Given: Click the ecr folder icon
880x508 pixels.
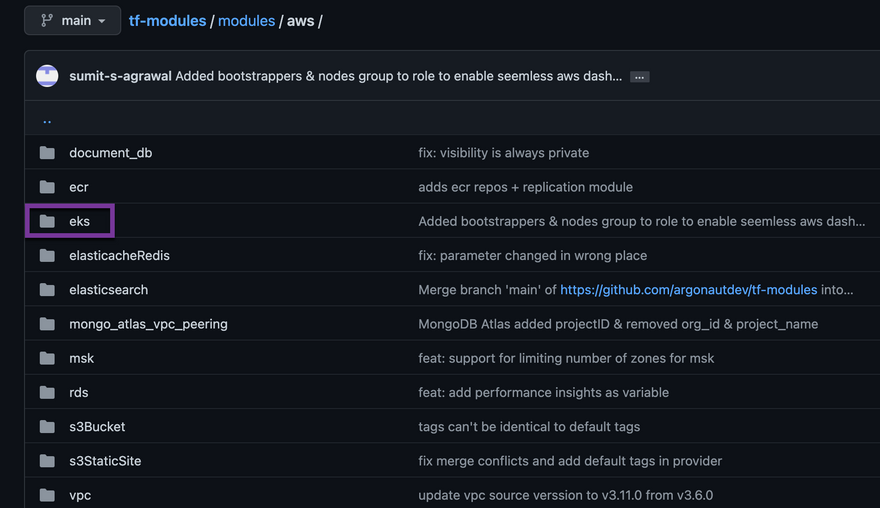Looking at the screenshot, I should point(47,187).
